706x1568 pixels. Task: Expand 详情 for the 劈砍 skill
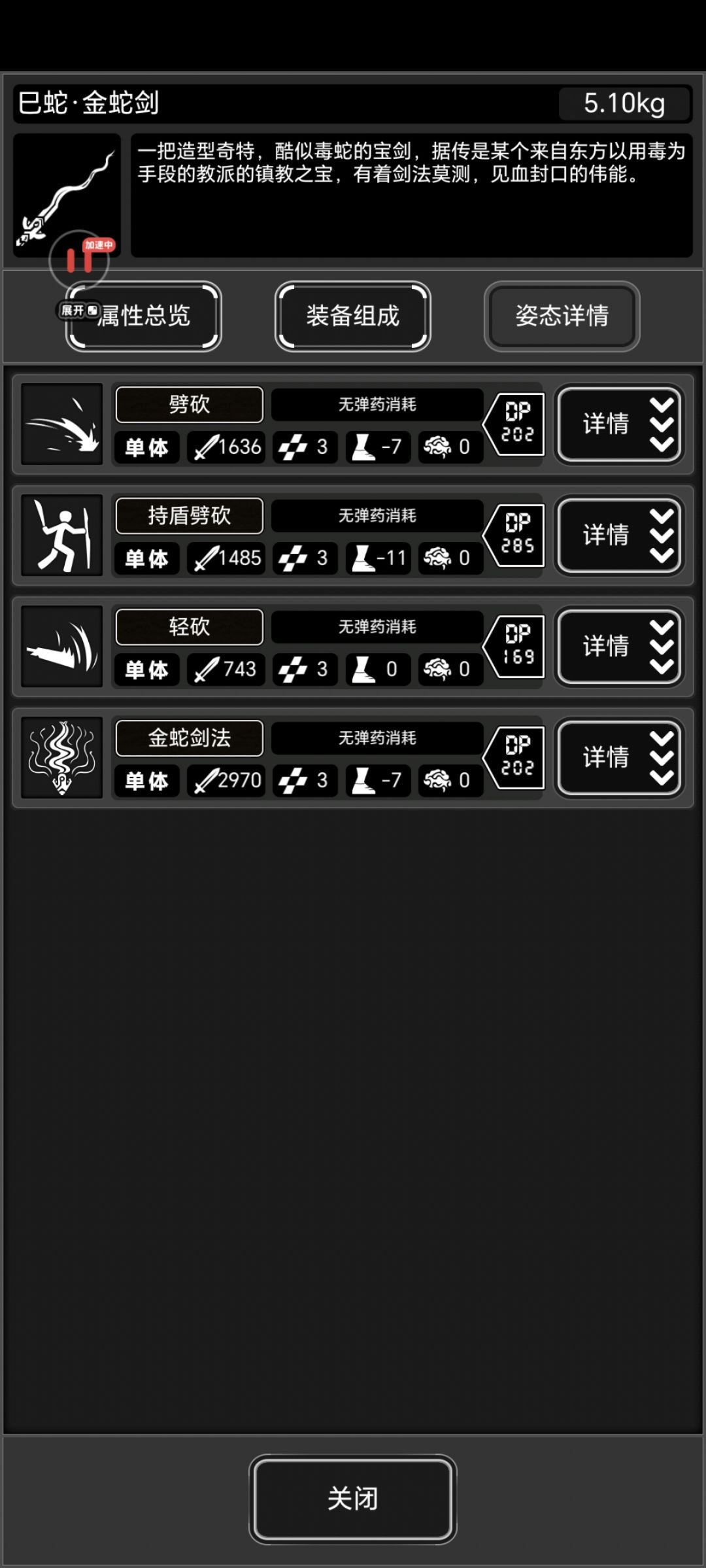619,424
